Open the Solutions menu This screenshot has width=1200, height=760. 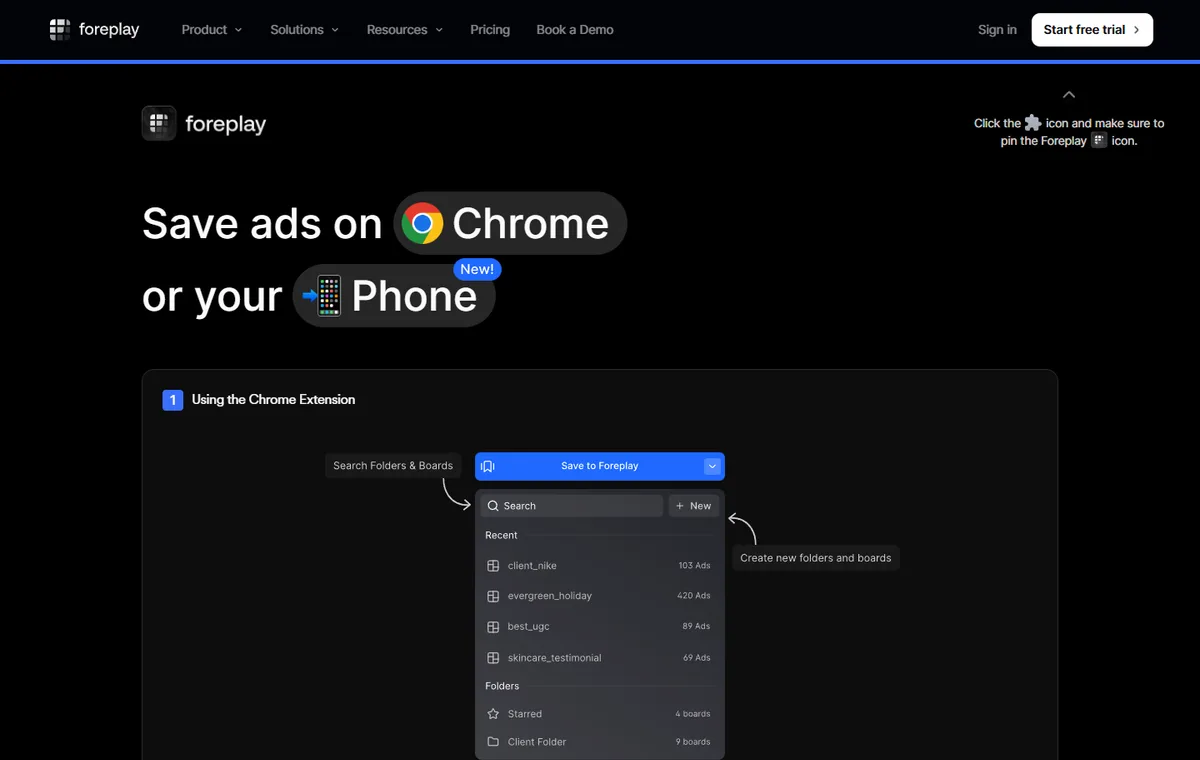304,30
